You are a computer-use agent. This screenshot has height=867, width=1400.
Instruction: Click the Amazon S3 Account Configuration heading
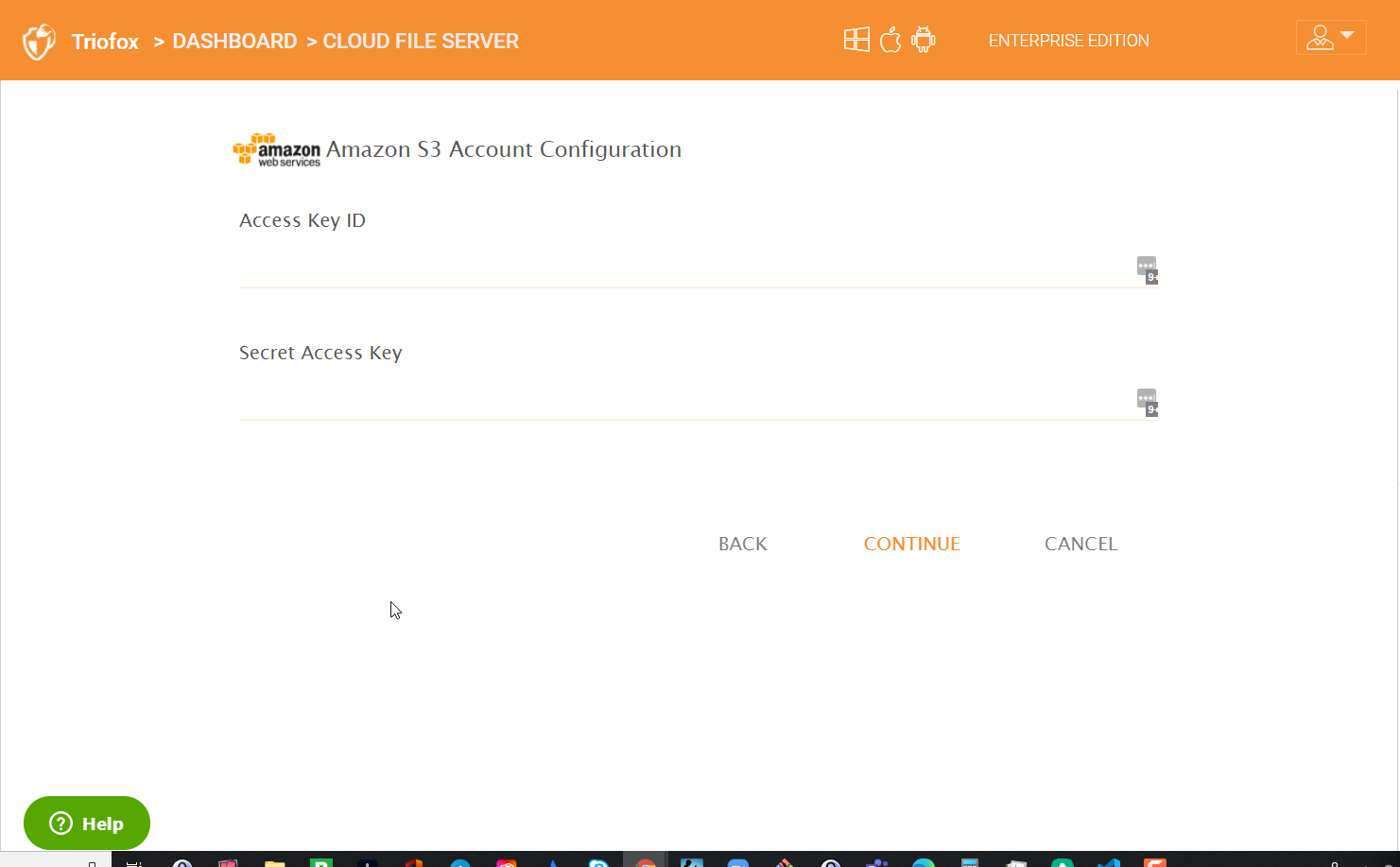(504, 149)
